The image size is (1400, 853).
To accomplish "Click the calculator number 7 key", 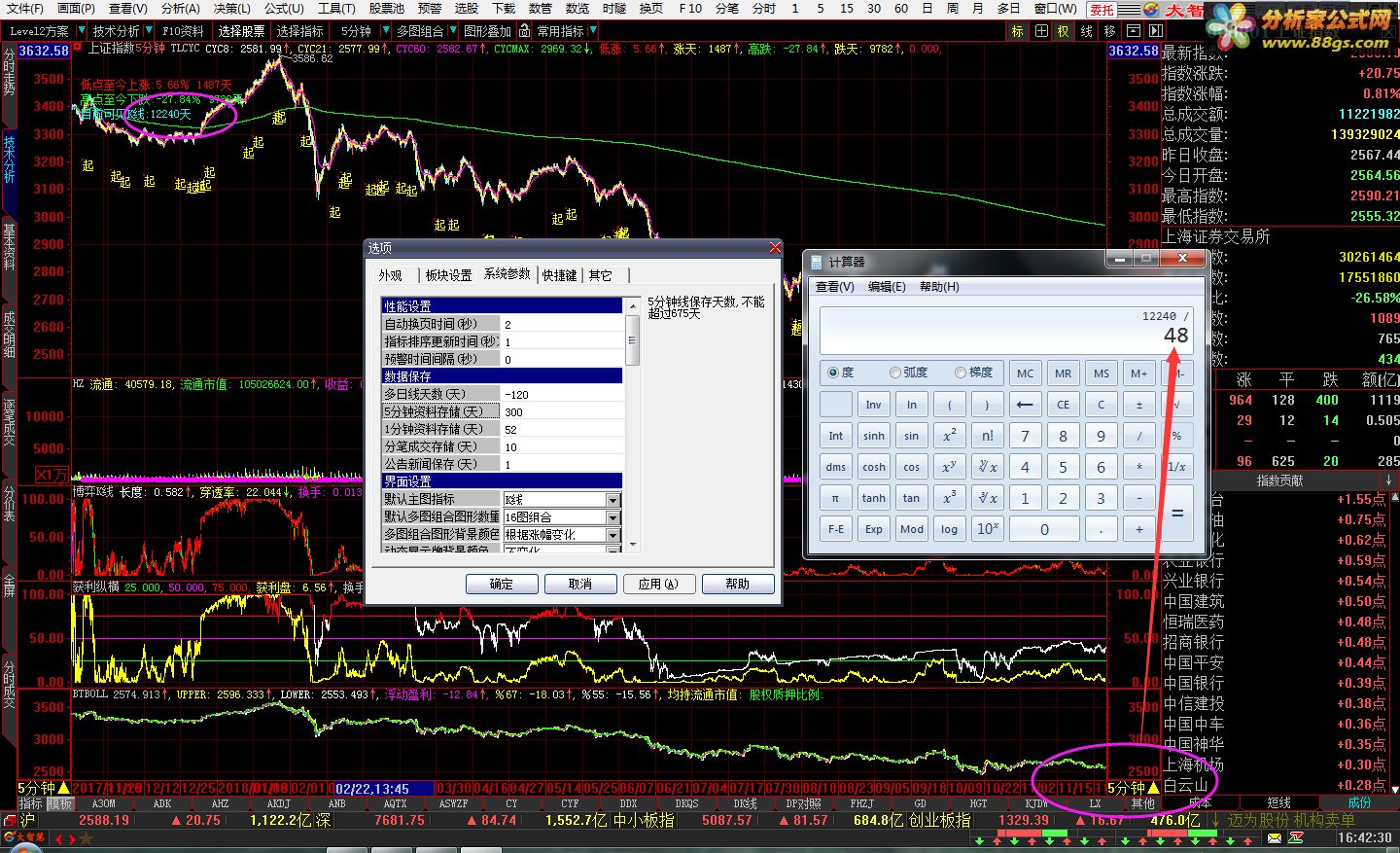I will click(1025, 436).
